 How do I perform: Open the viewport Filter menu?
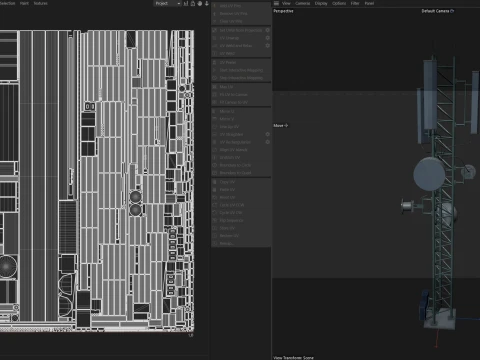(x=355, y=3)
